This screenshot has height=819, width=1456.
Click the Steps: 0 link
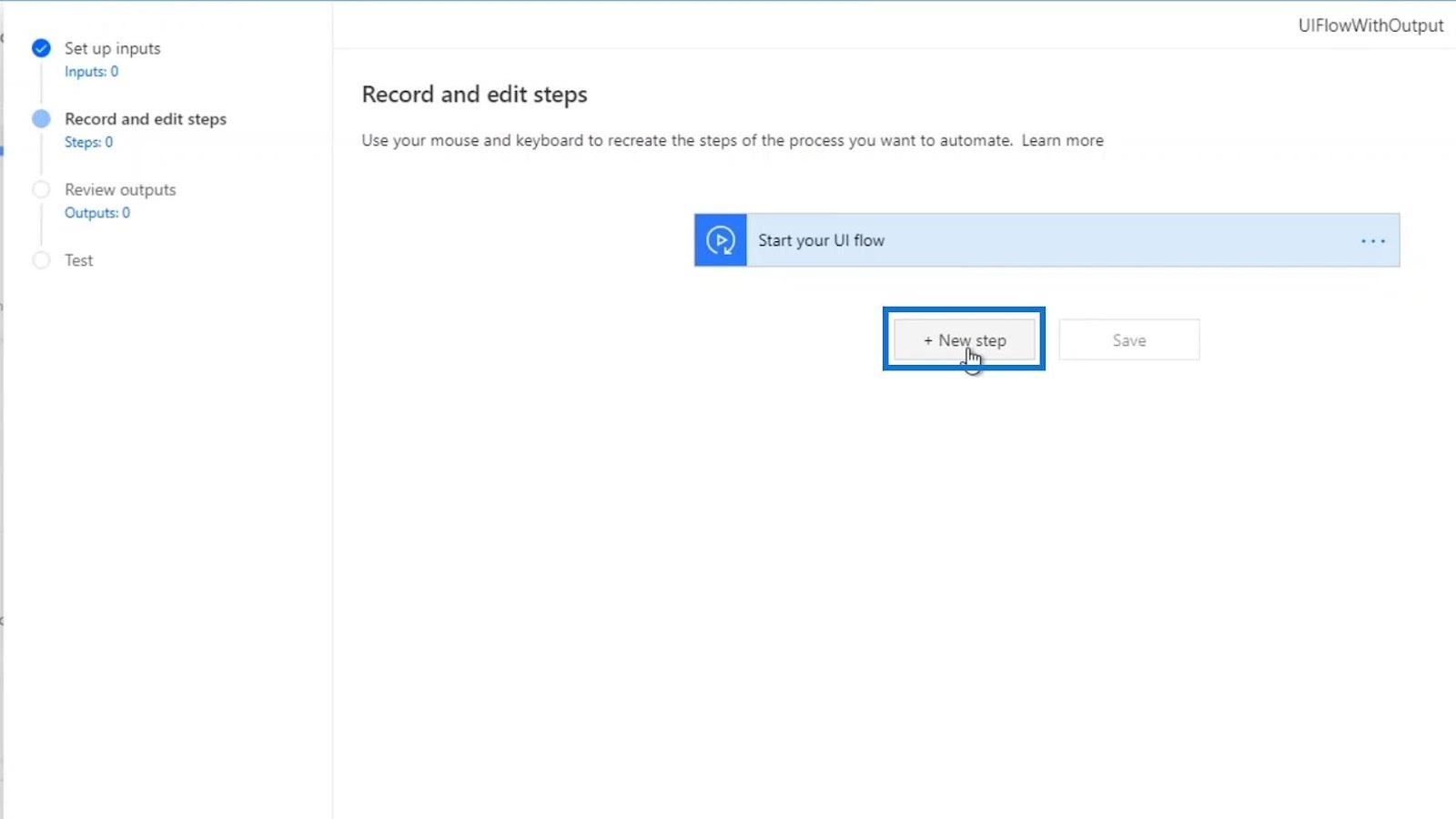(88, 142)
